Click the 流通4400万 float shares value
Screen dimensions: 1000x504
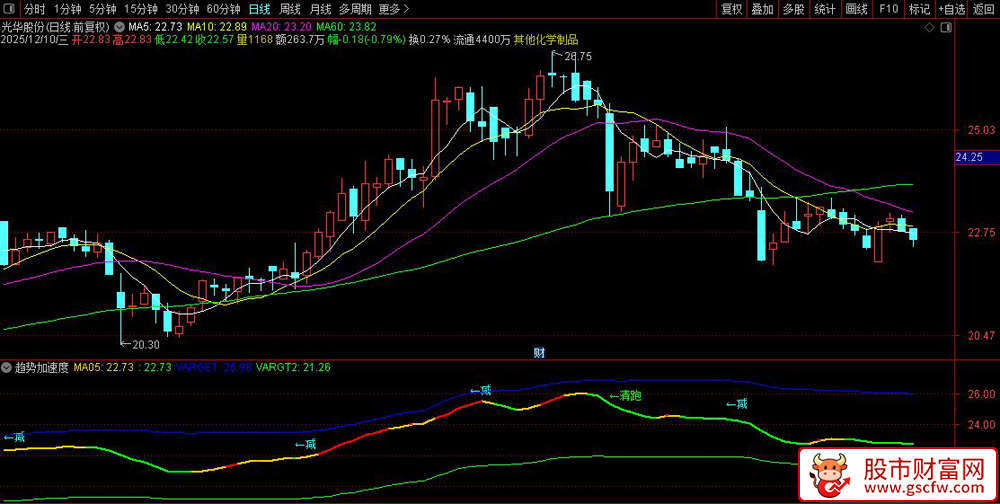(x=482, y=40)
